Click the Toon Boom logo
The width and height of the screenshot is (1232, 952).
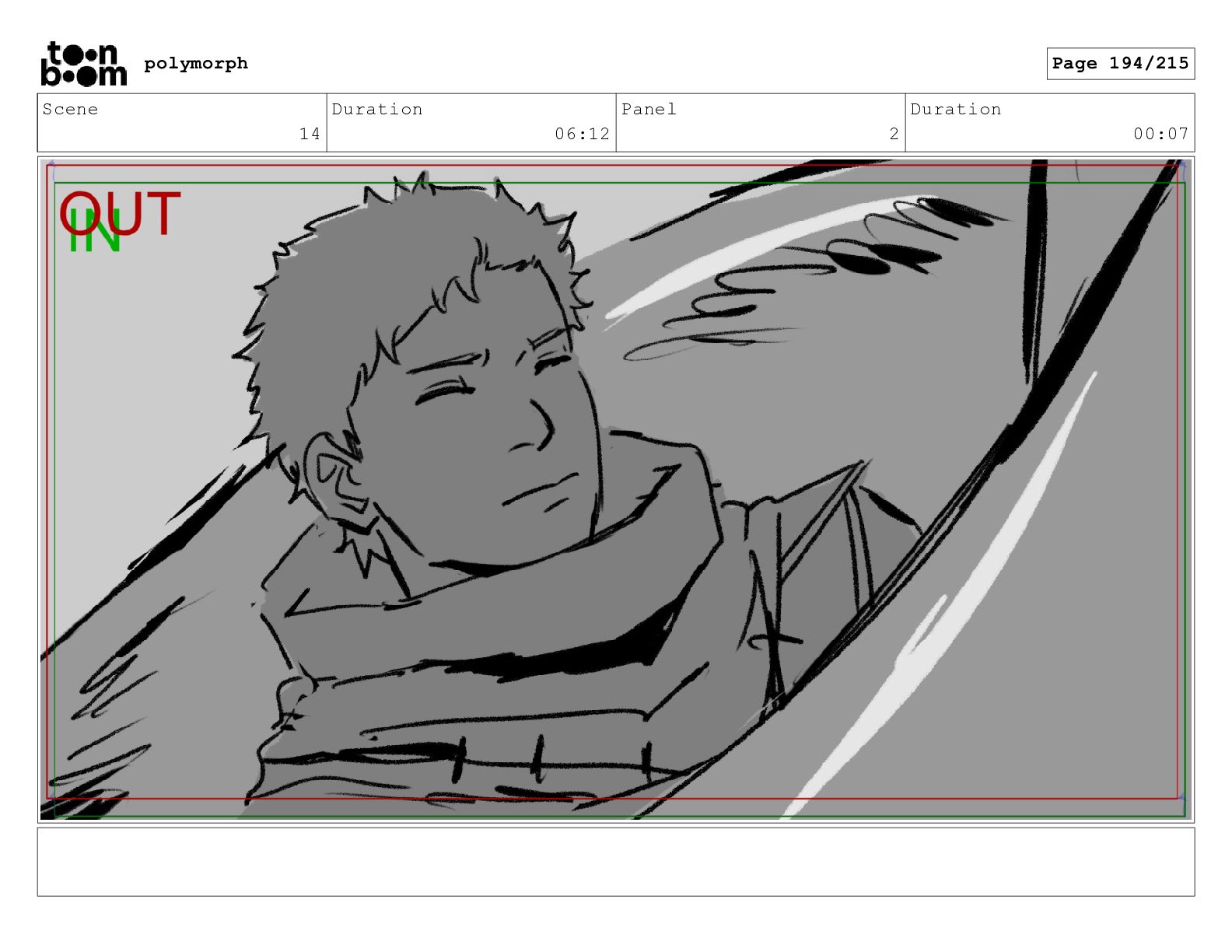click(x=83, y=64)
